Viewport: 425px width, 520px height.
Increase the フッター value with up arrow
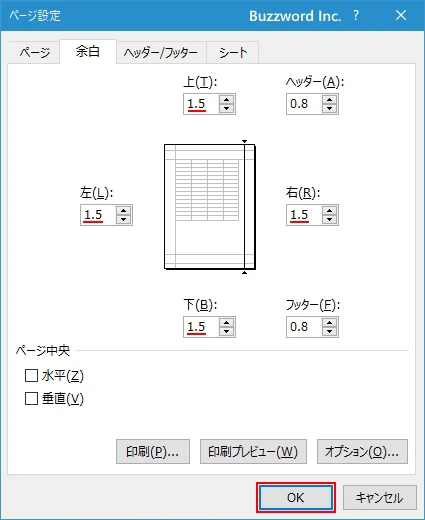point(330,323)
